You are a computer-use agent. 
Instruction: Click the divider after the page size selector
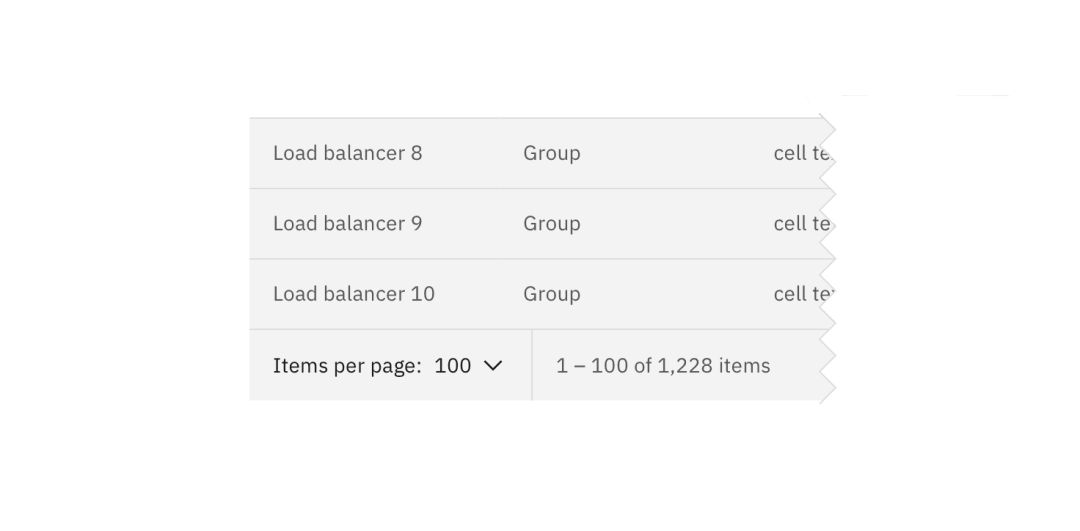point(532,366)
